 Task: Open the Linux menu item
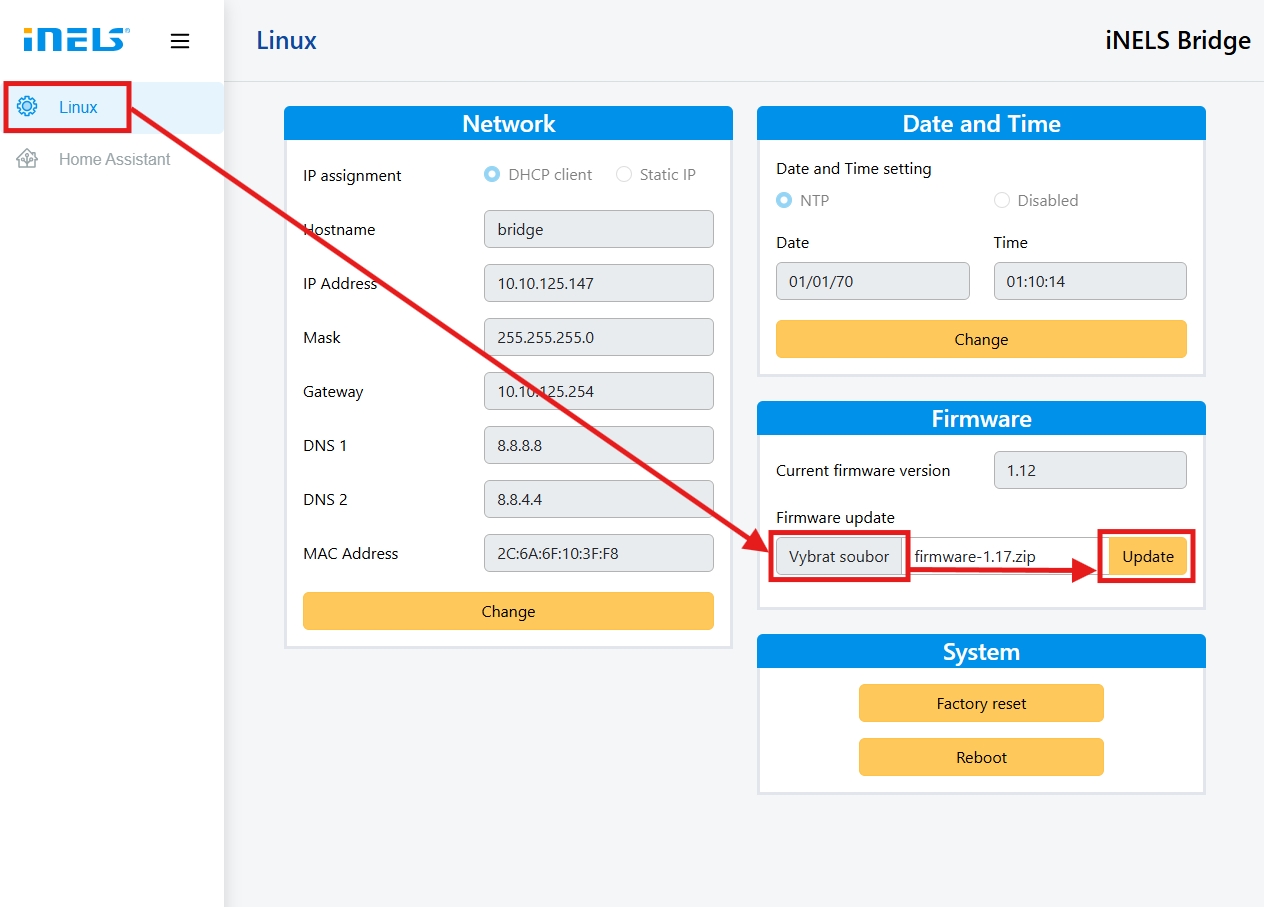pos(78,107)
